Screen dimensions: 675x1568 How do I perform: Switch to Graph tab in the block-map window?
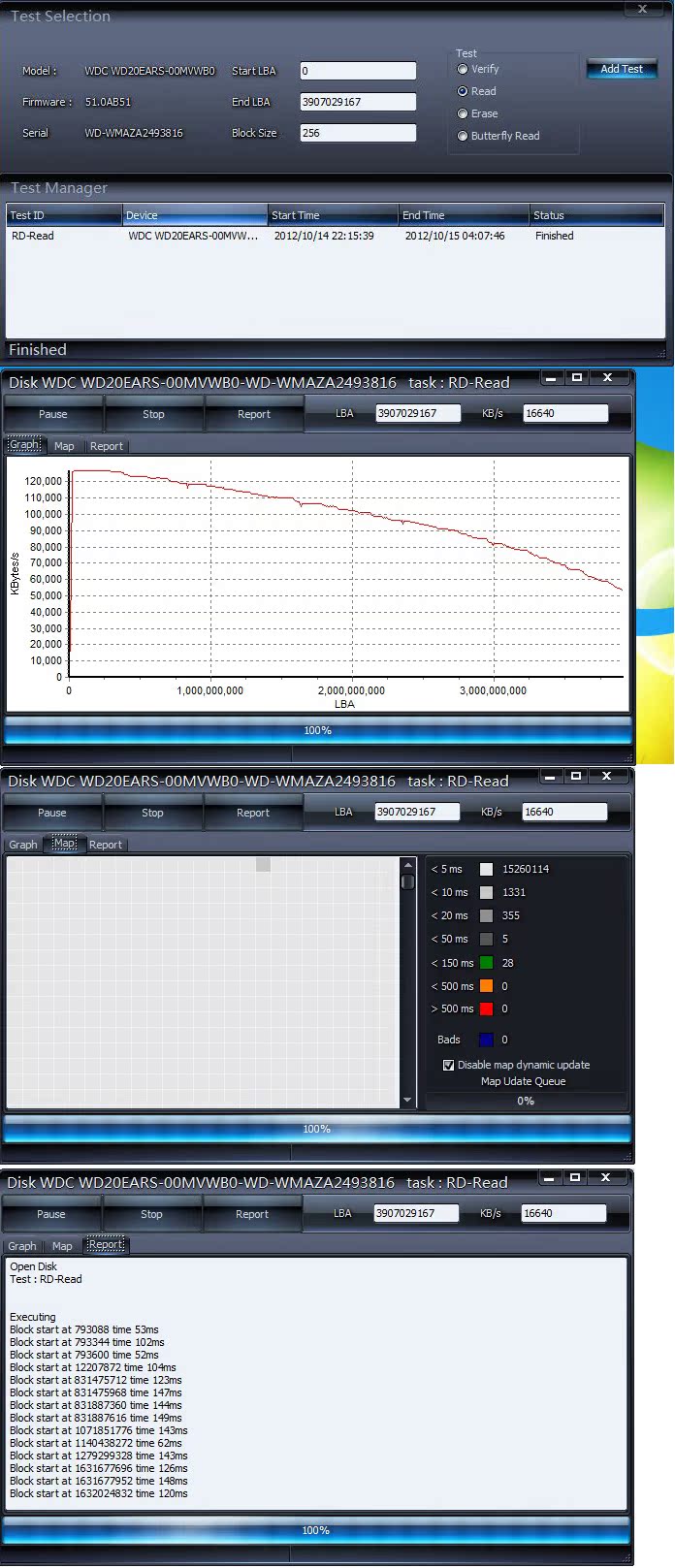tap(23, 845)
